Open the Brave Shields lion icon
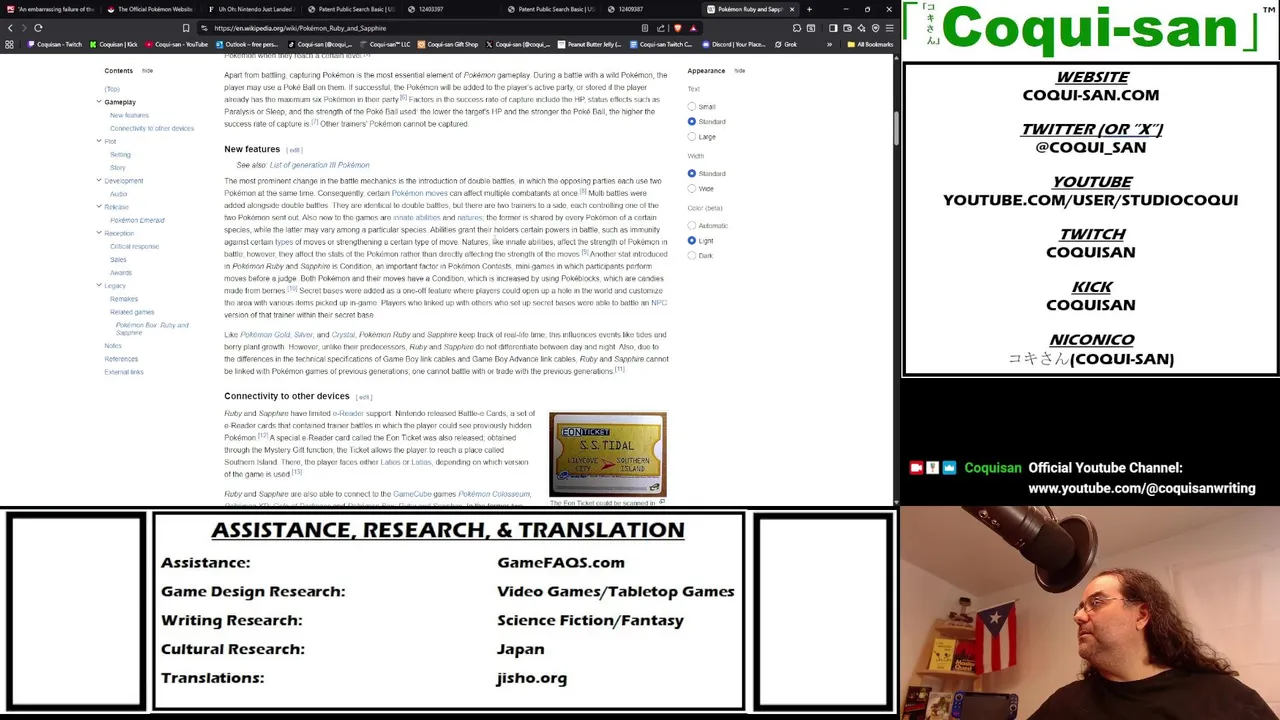 [679, 28]
